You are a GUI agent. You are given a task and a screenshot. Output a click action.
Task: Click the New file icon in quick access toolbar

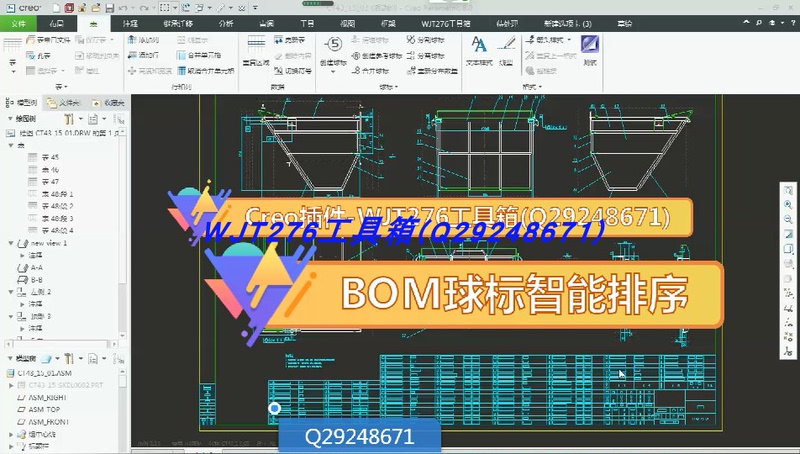pos(56,8)
